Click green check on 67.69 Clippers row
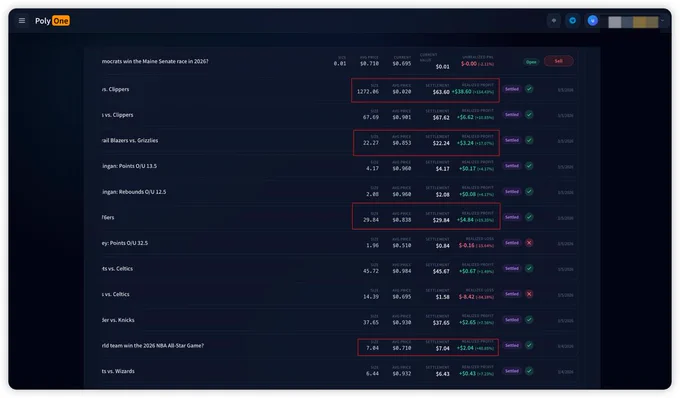 [x=529, y=114]
